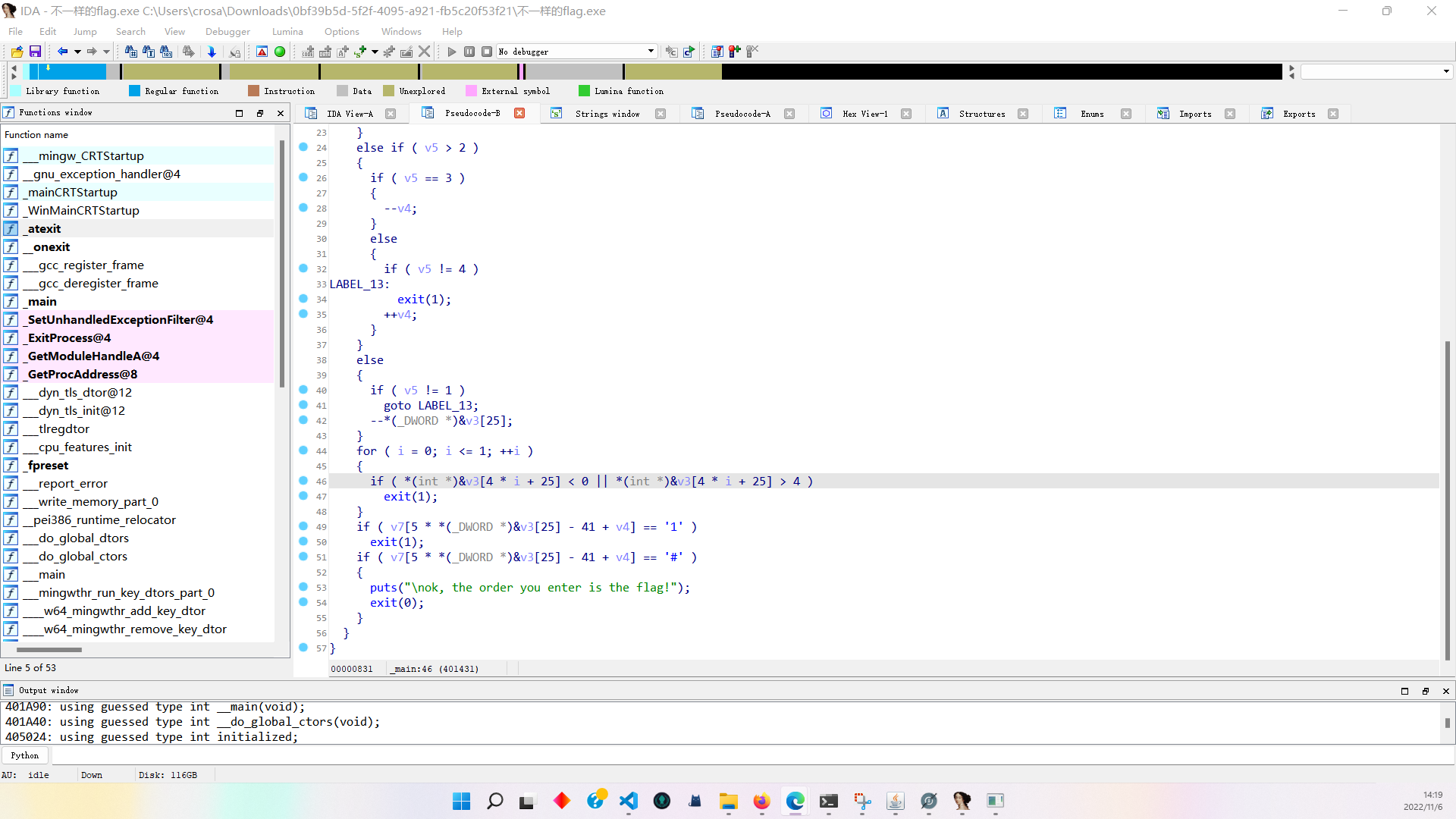Select the _main function in list

(138, 302)
